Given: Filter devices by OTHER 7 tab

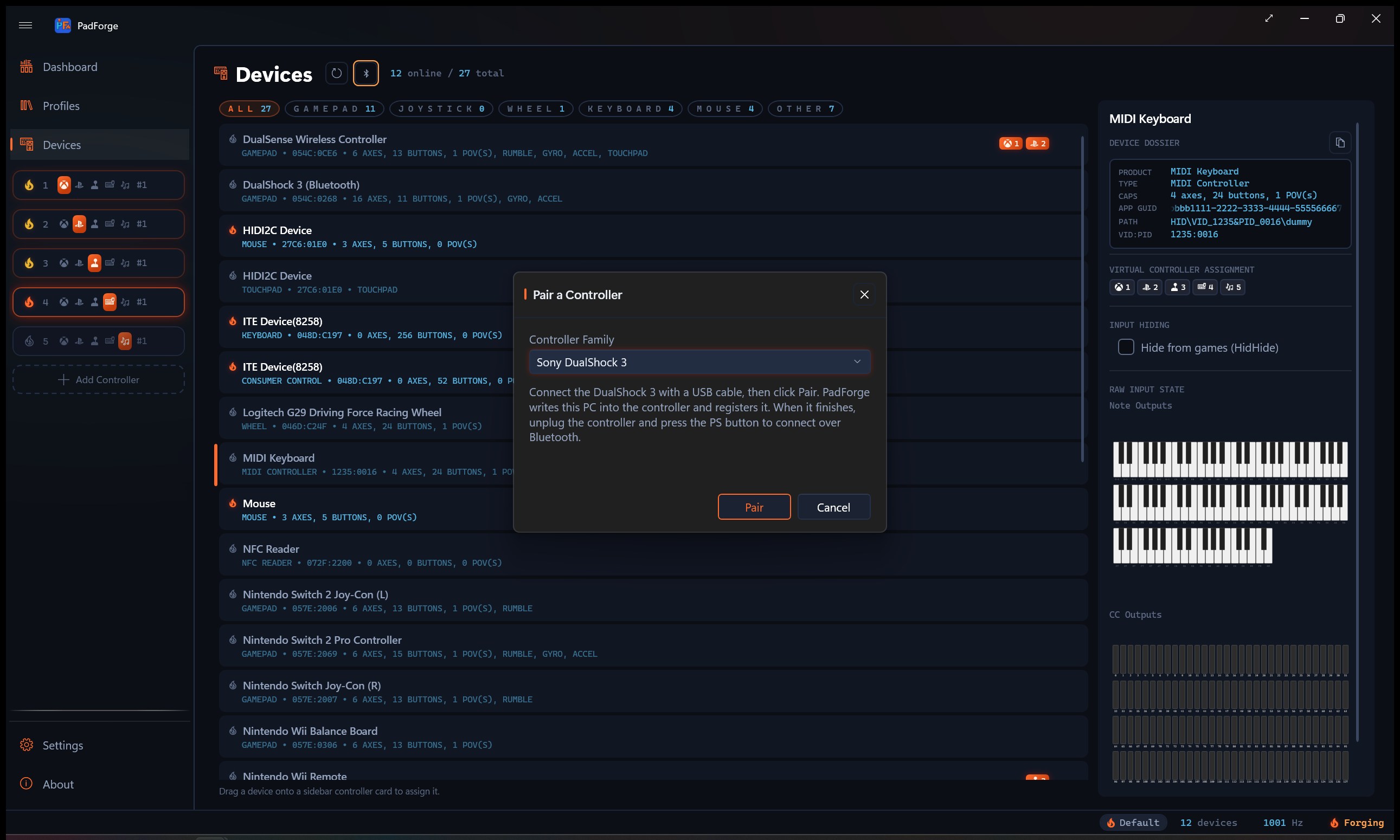Looking at the screenshot, I should (805, 109).
